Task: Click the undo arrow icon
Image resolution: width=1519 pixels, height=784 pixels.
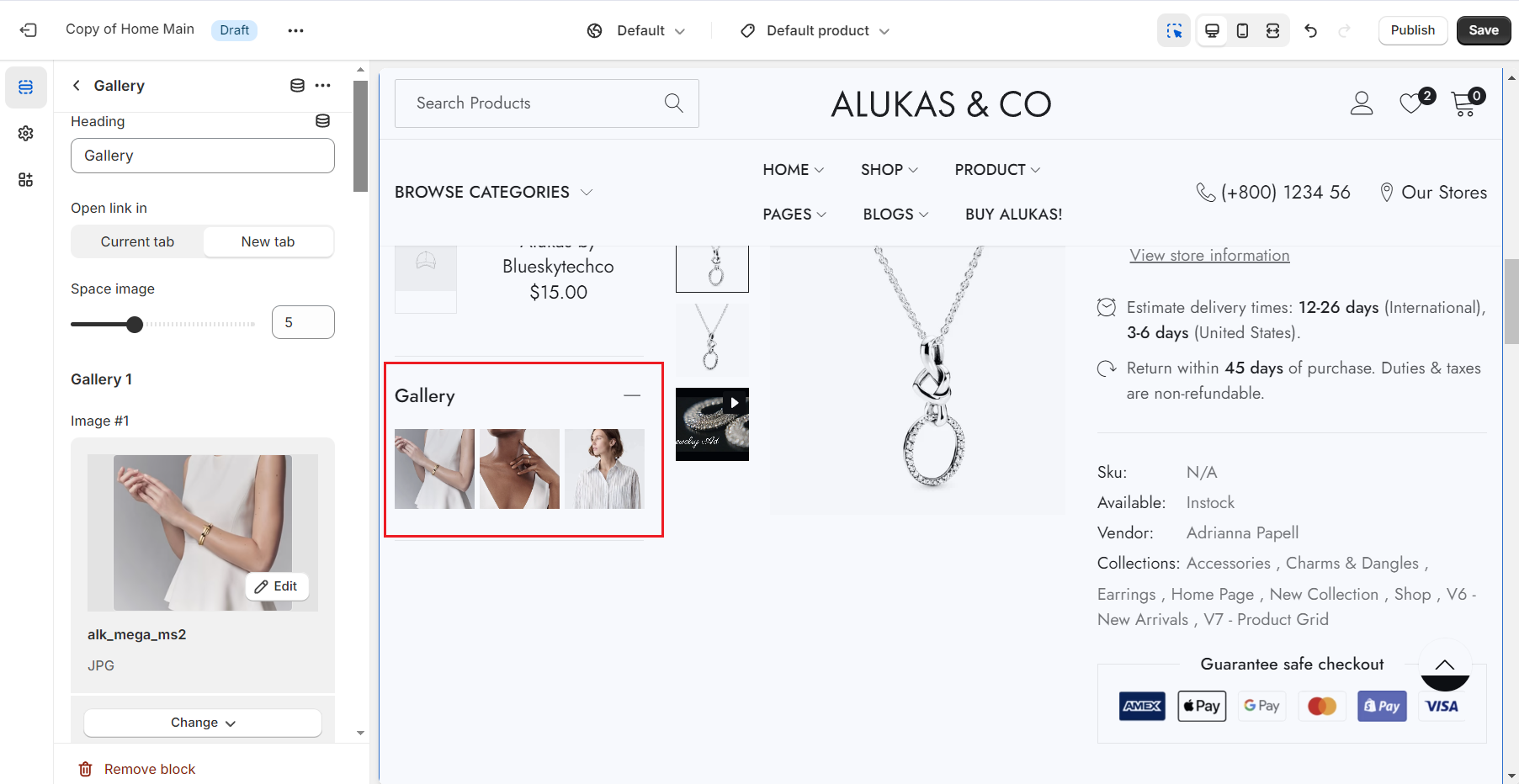Action: [x=1310, y=30]
